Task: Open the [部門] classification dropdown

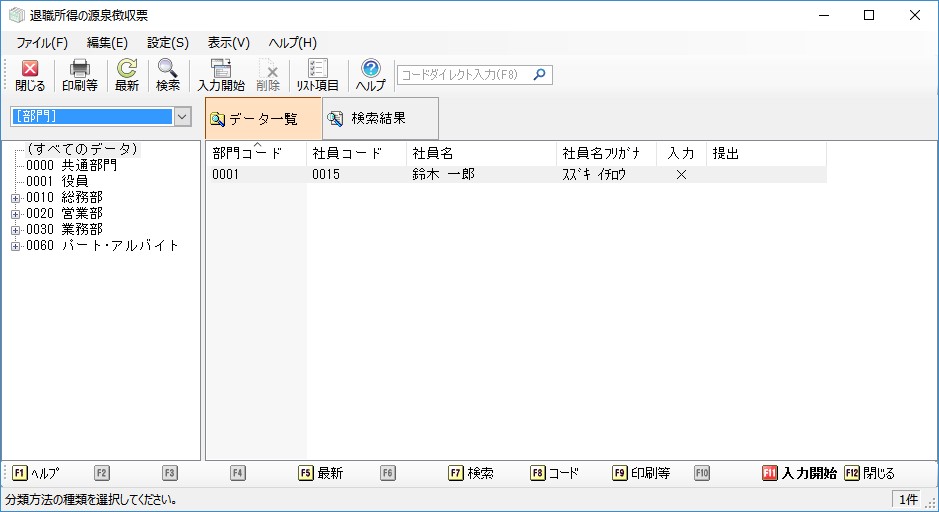Action: pyautogui.click(x=182, y=117)
